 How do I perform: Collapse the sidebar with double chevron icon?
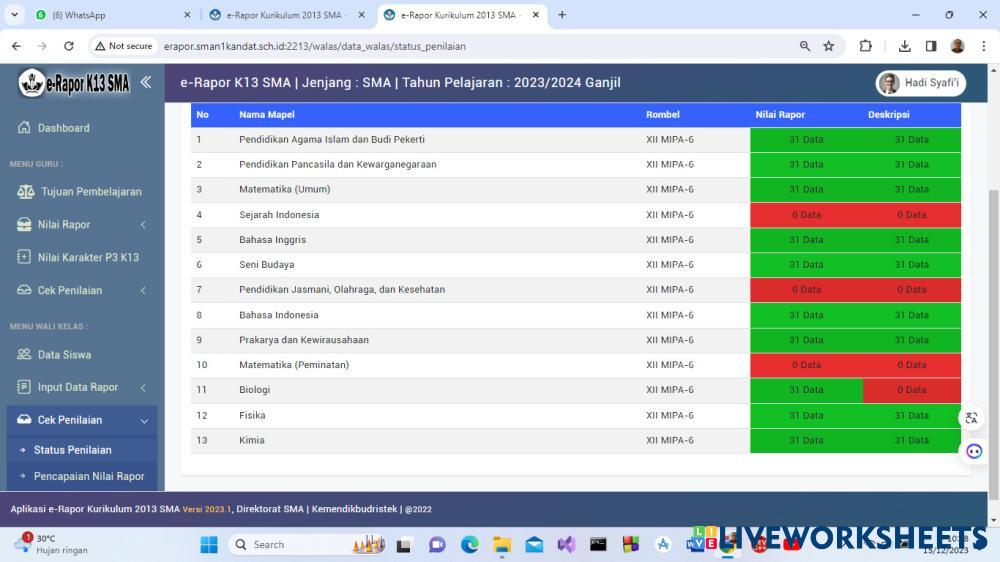[x=145, y=82]
